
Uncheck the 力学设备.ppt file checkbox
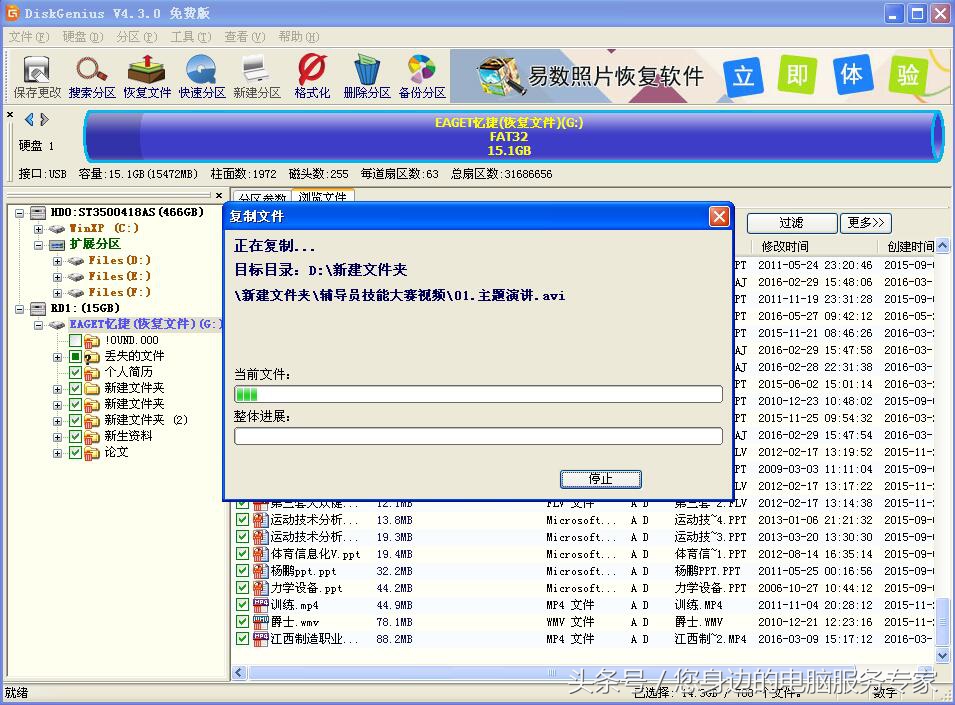242,588
